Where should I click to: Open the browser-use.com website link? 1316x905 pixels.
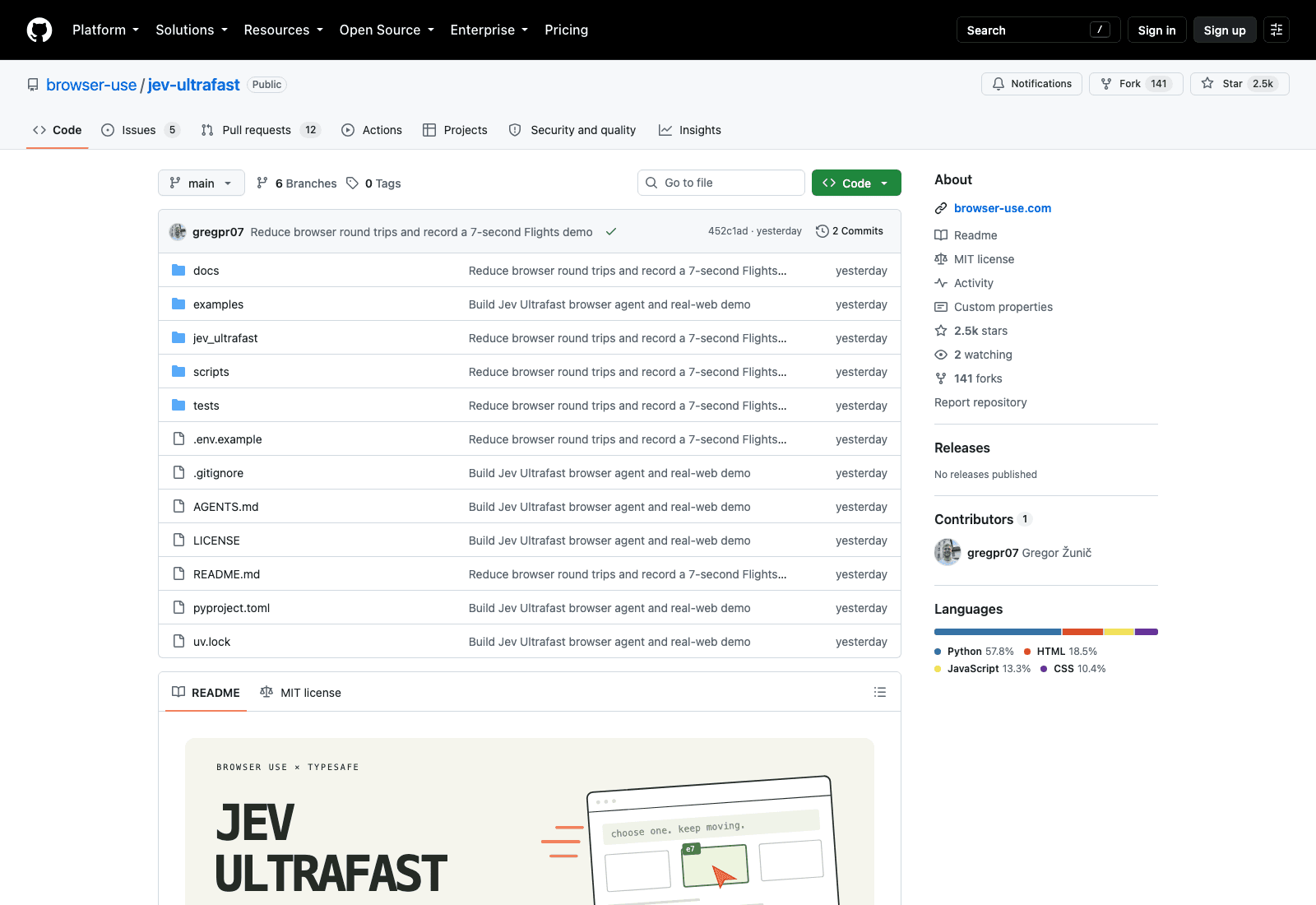1003,208
